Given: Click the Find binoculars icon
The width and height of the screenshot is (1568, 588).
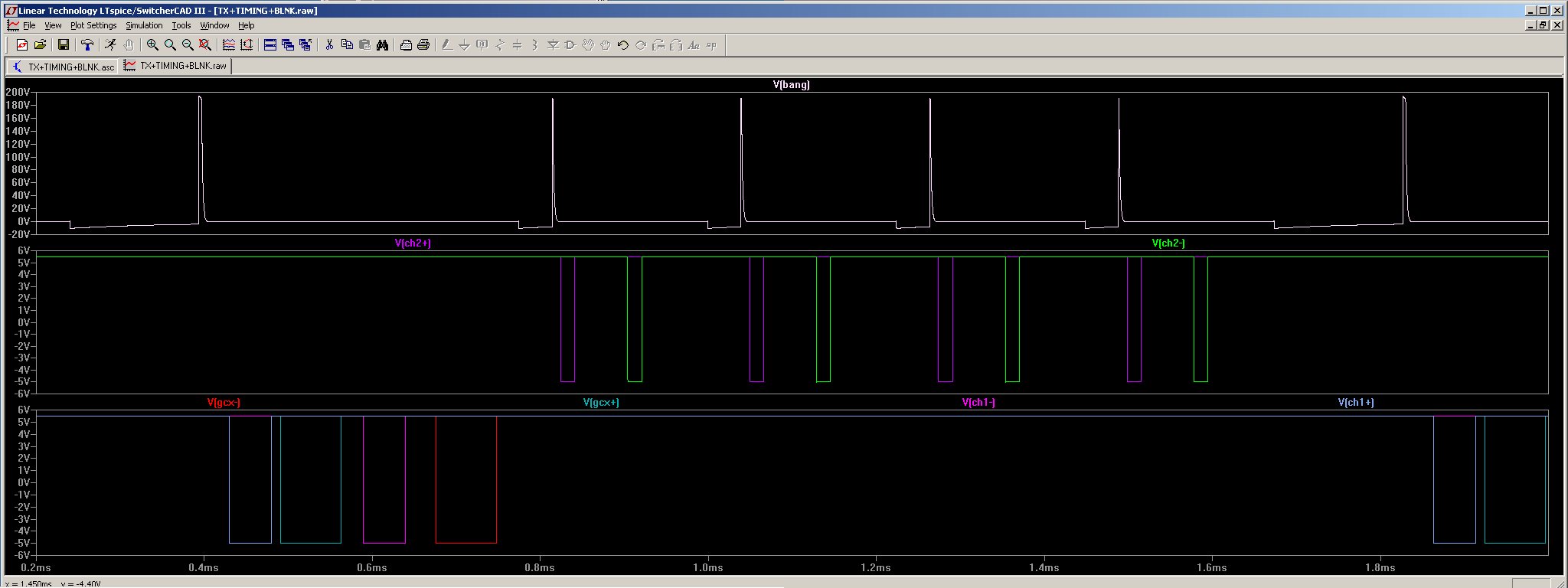Looking at the screenshot, I should (x=382, y=45).
